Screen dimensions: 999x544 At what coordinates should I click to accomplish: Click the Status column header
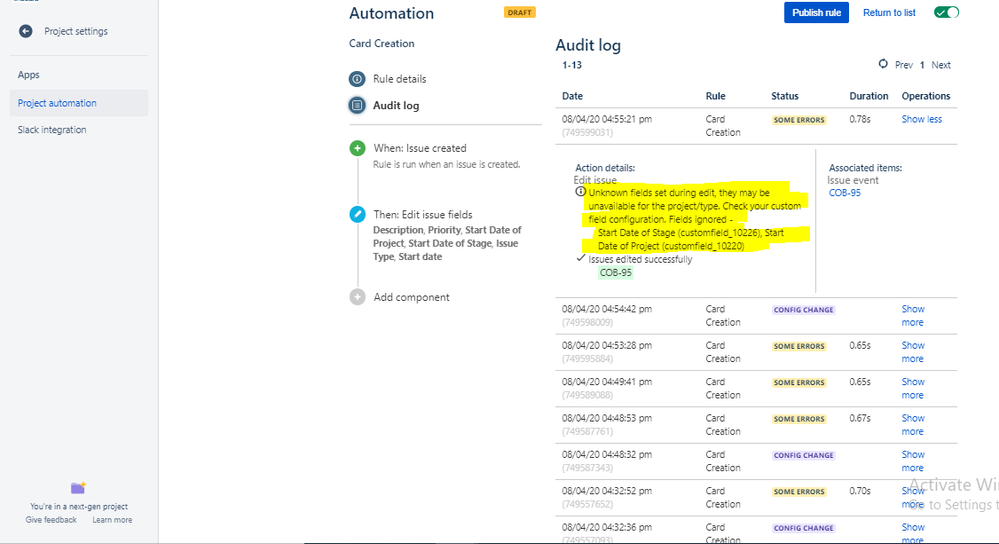point(785,96)
